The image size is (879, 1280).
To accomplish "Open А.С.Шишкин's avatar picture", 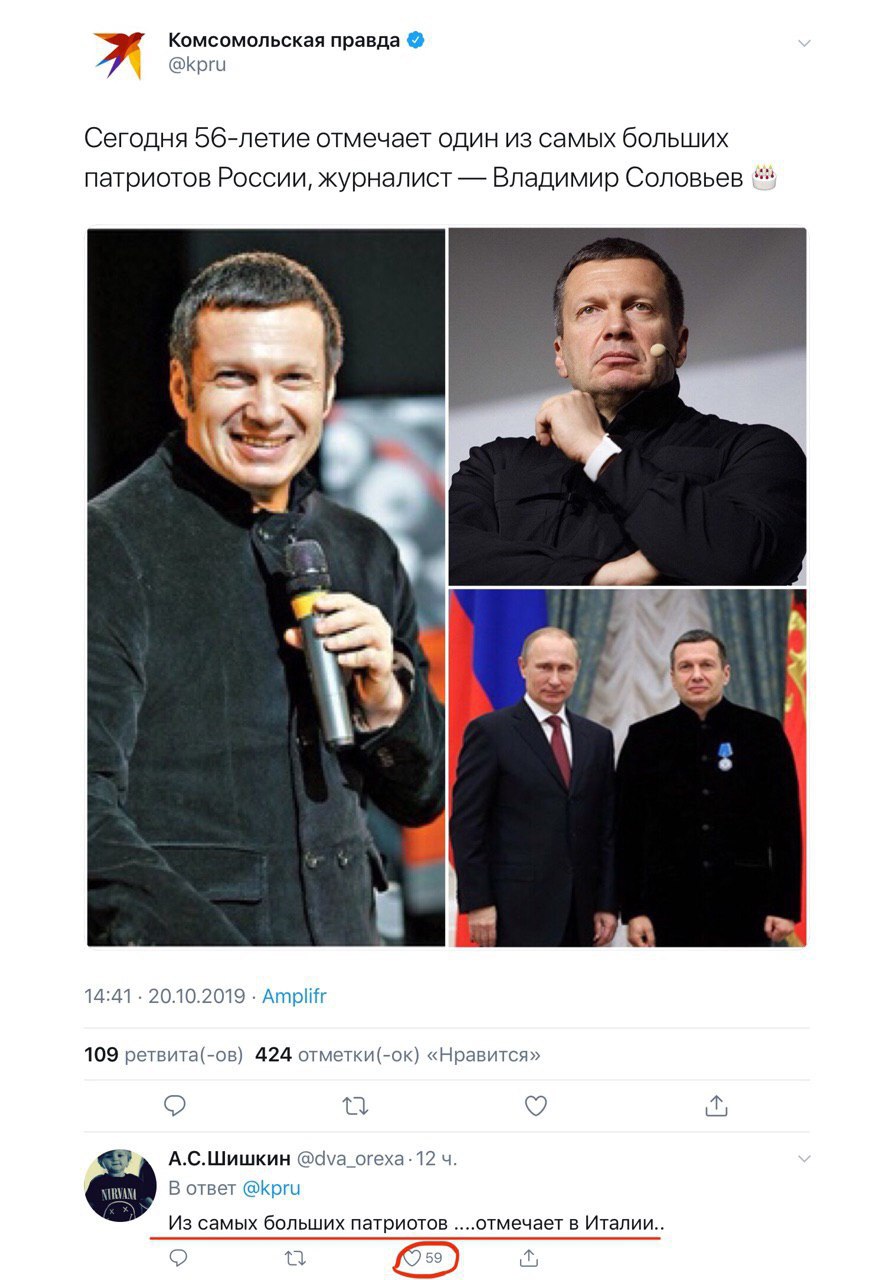I will 119,1185.
